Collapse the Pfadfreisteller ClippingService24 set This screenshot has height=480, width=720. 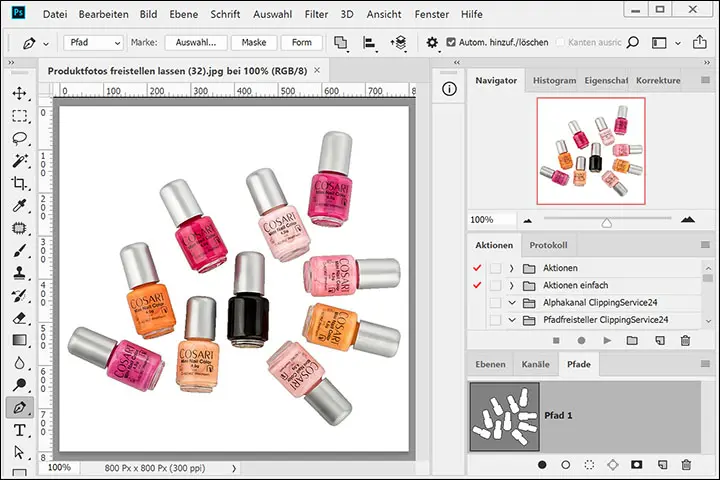tap(512, 320)
